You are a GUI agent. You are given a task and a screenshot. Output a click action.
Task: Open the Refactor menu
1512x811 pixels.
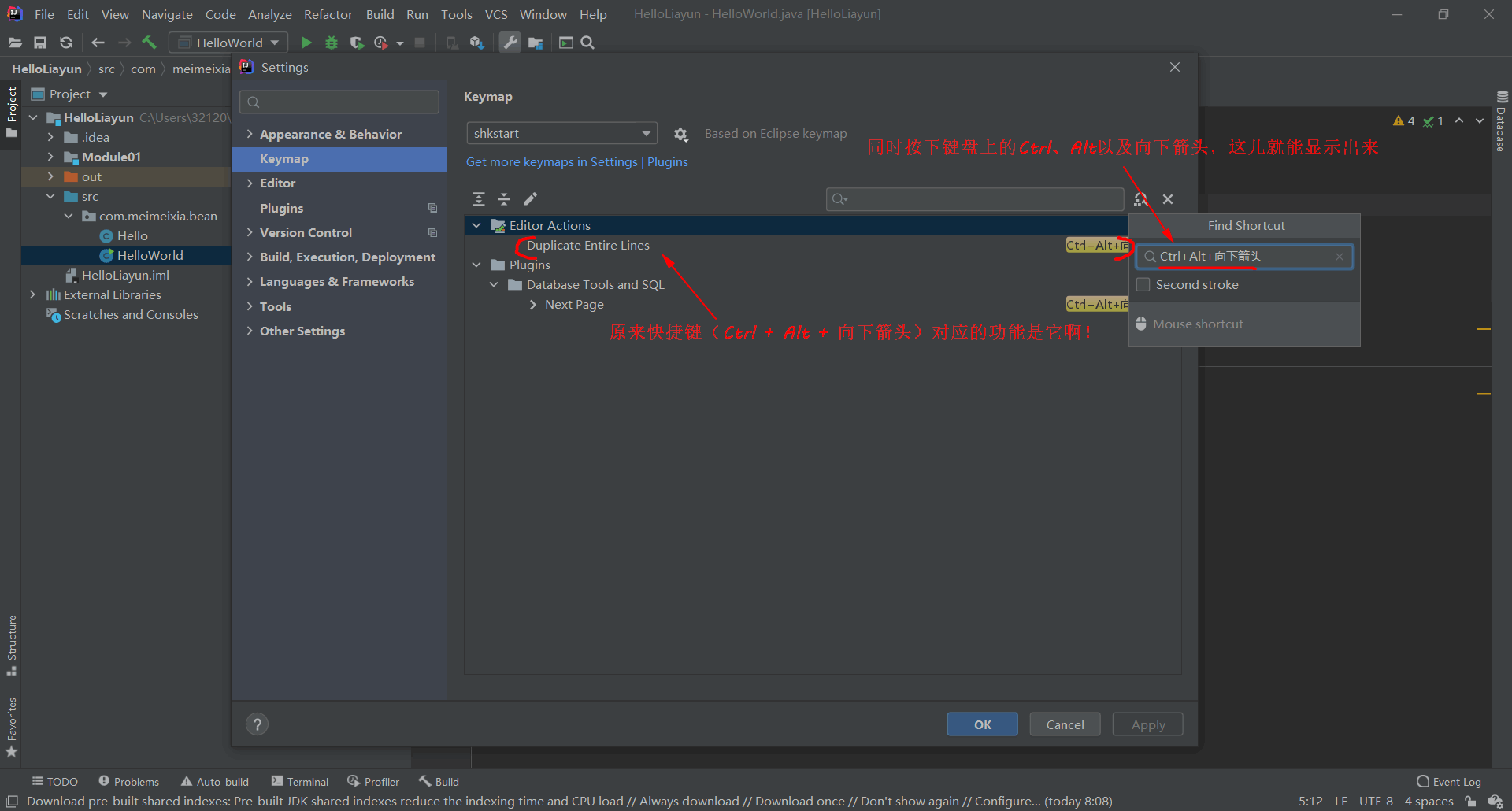coord(328,14)
